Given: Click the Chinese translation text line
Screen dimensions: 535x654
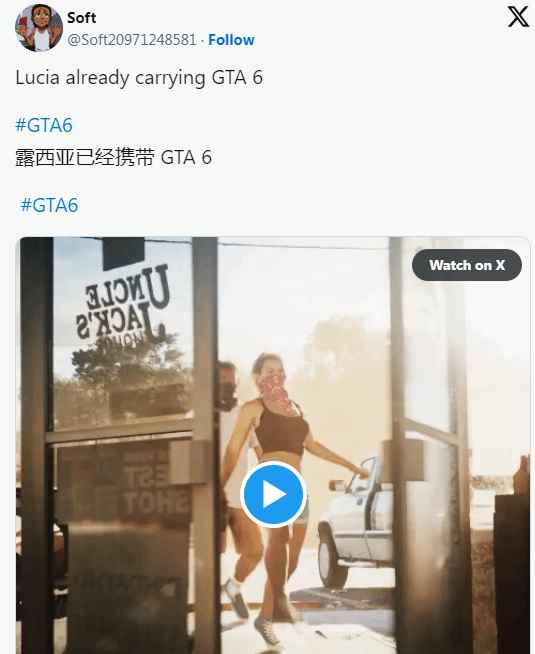Looking at the screenshot, I should [113, 158].
